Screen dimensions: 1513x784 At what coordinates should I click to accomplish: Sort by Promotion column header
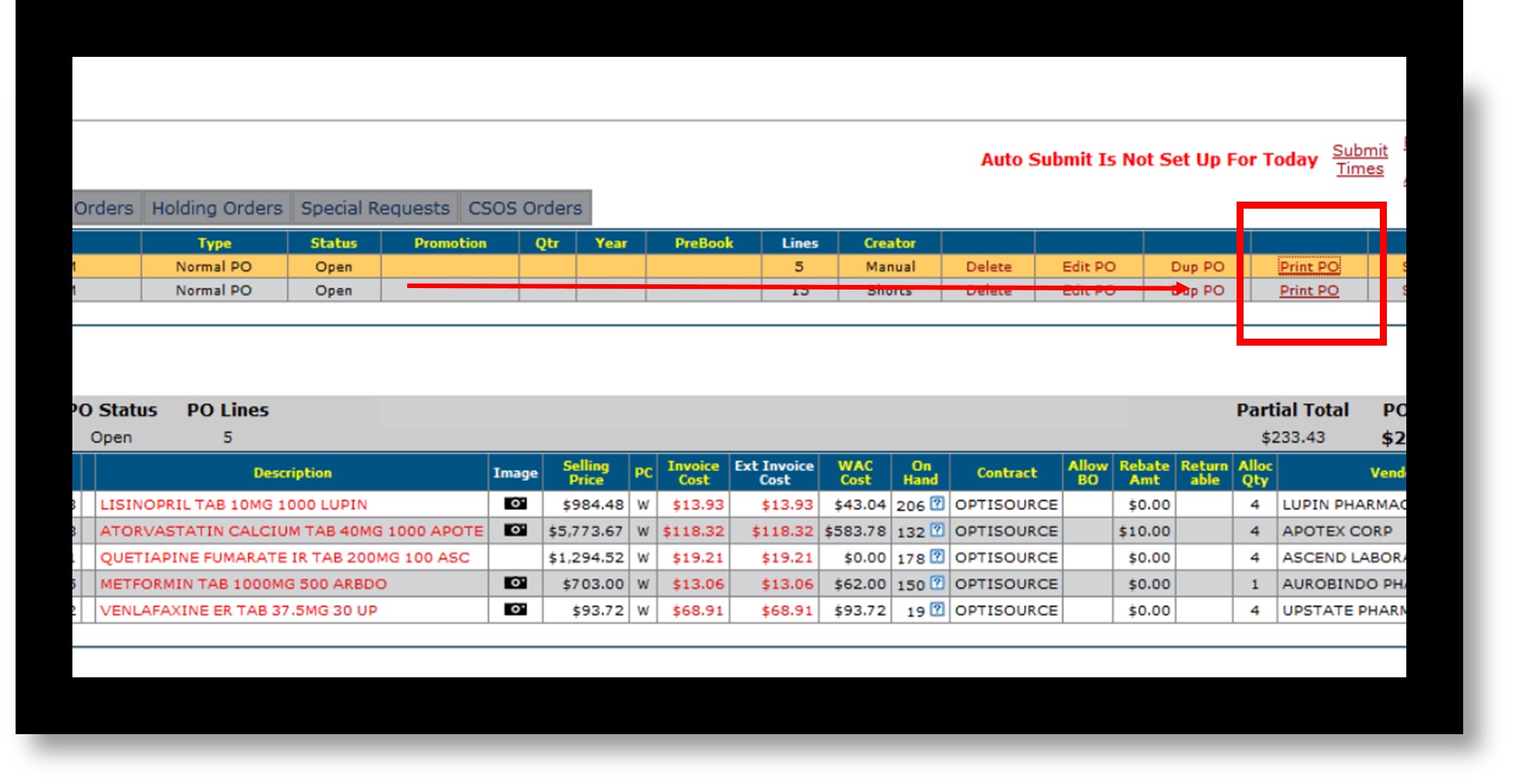pos(450,243)
